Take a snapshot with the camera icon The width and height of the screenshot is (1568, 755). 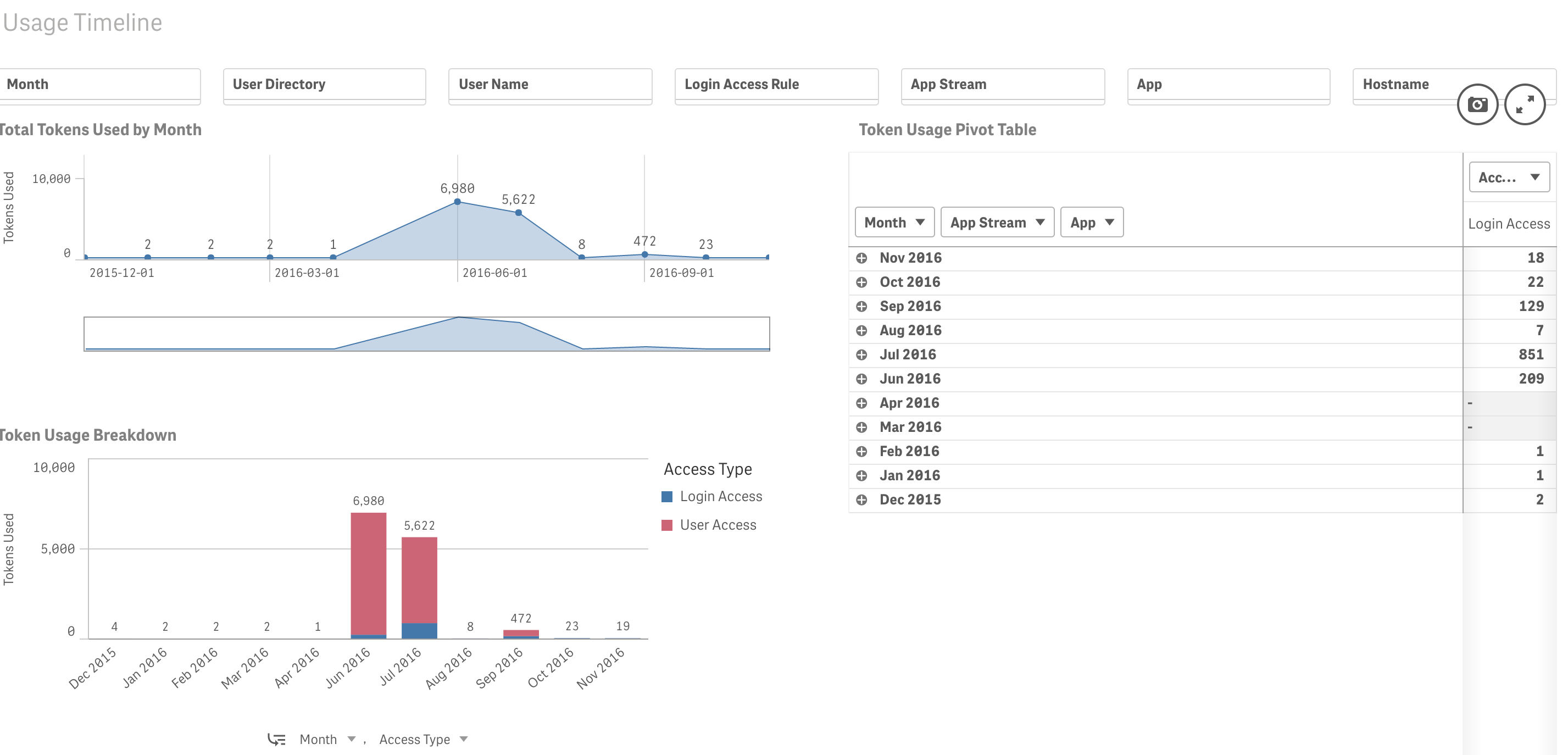point(1477,105)
